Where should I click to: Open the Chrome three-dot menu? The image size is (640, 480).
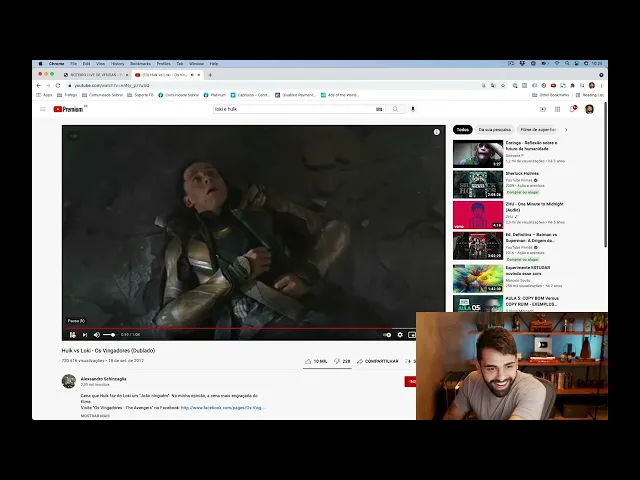[x=602, y=86]
